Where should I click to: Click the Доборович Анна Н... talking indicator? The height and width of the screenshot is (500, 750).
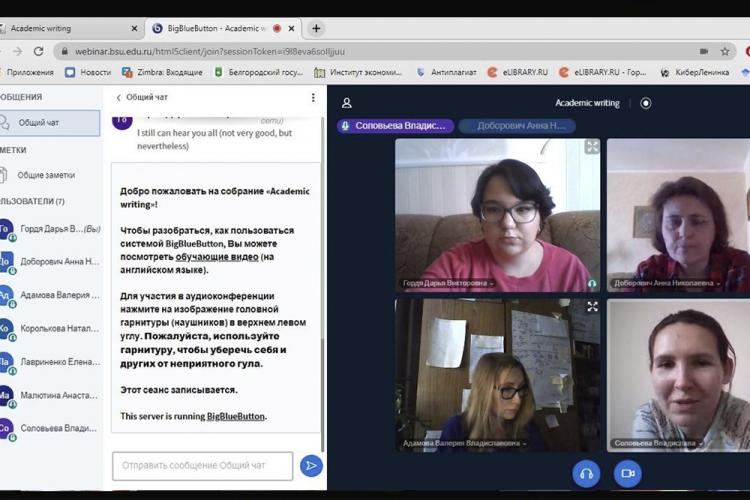[x=517, y=126]
